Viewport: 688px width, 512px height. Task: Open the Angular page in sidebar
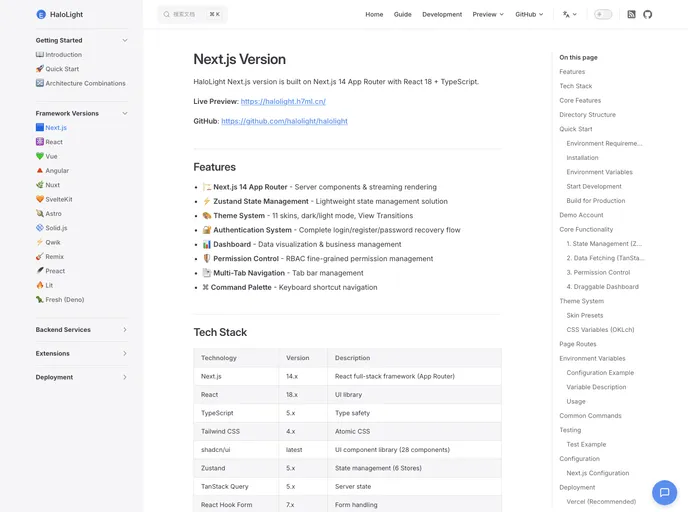pyautogui.click(x=56, y=170)
